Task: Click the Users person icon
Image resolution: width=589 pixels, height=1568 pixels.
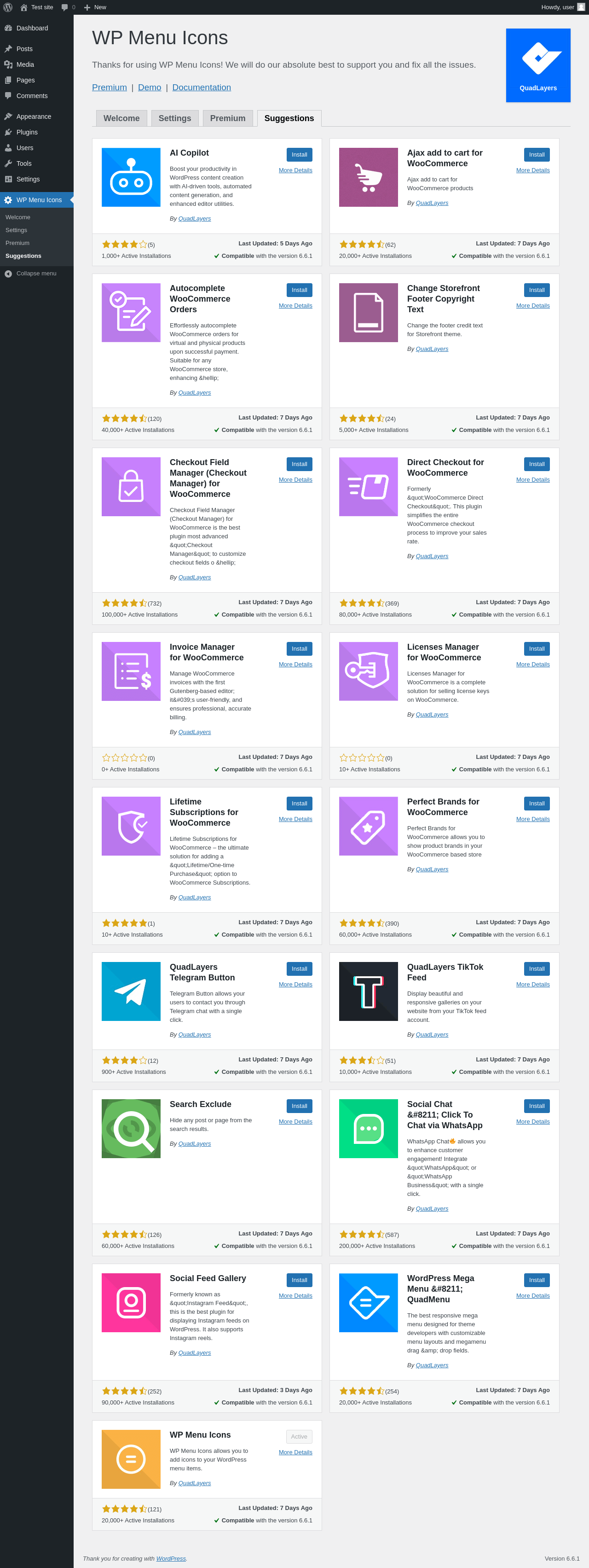Action: (x=8, y=148)
